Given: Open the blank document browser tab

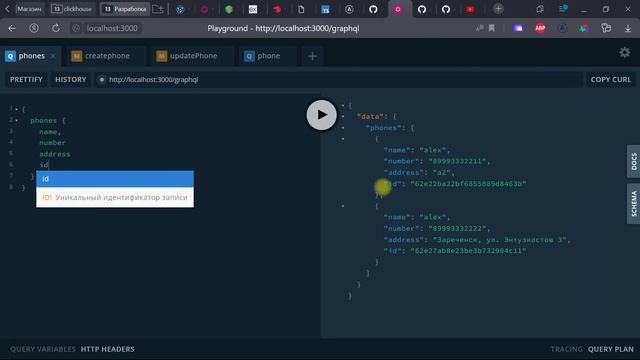Looking at the screenshot, I should [x=301, y=9].
